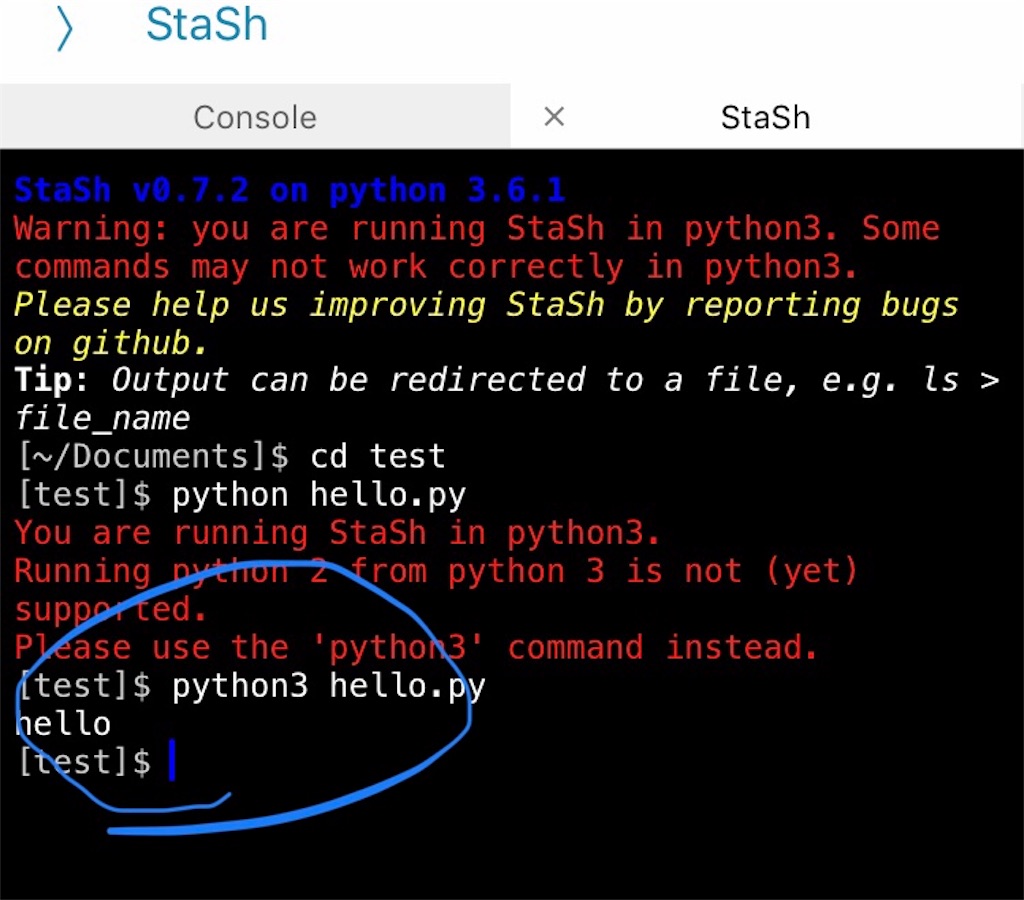The image size is (1024, 900).
Task: Select the 'python3 hello.py' command text
Action: [x=328, y=686]
